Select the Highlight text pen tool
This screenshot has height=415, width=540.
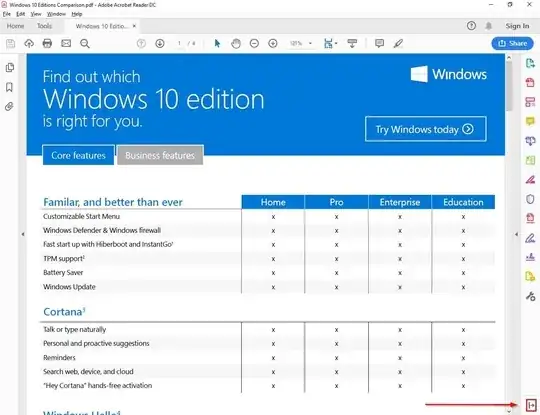[398, 43]
